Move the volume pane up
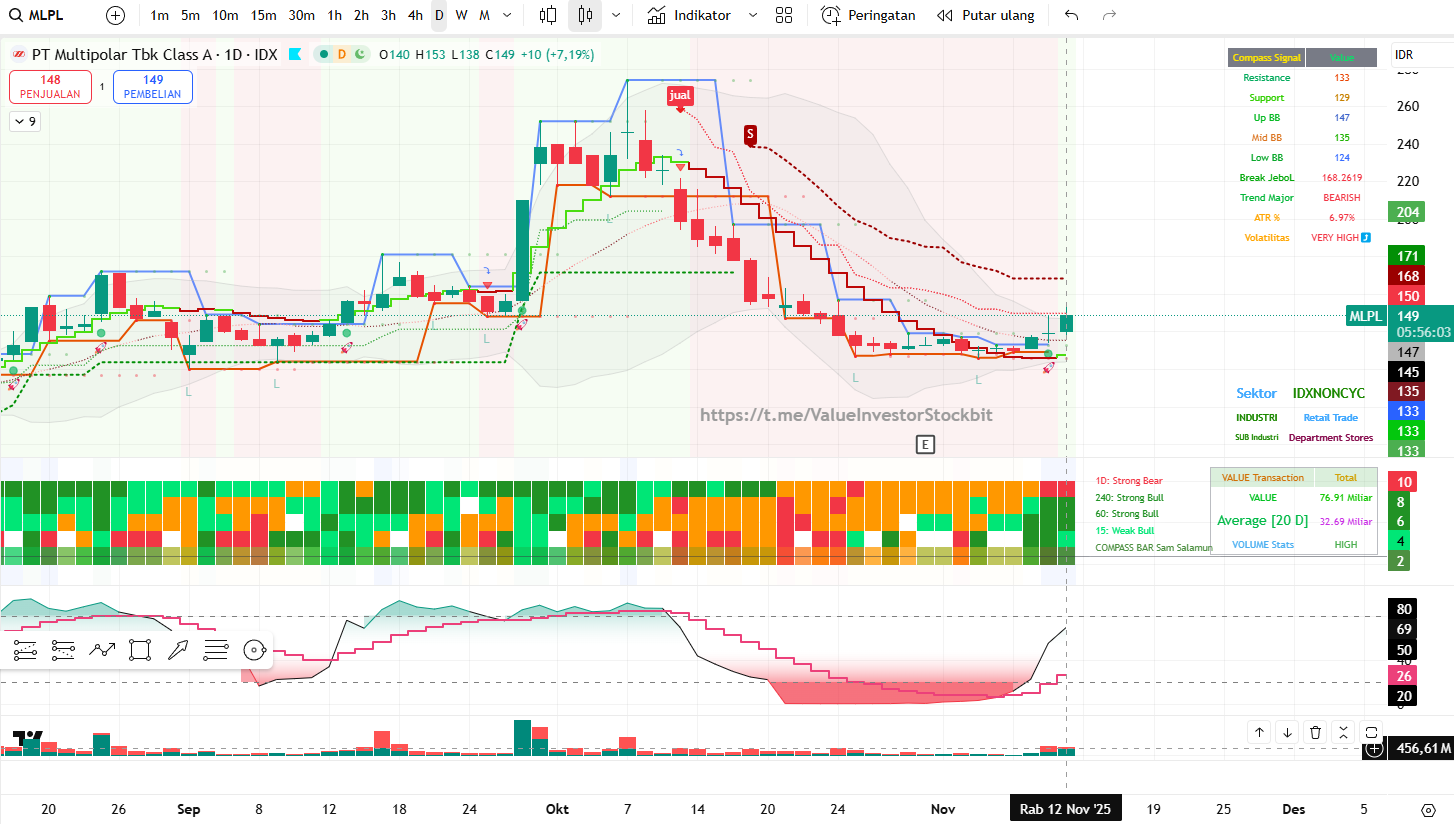Viewport: 1454px width, 824px height. [1259, 732]
